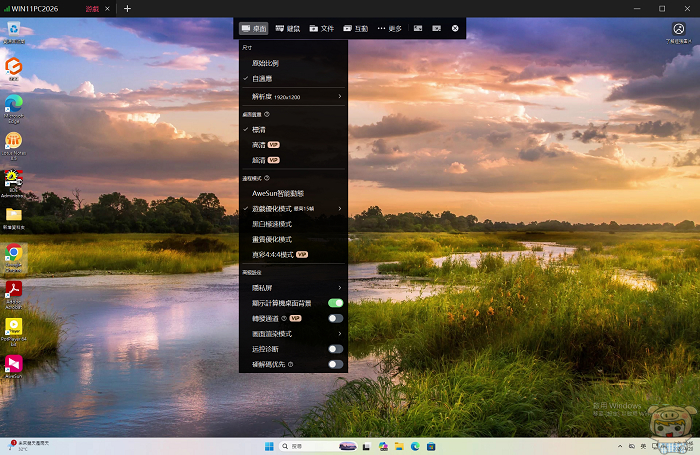700x455 pixels.
Task: Expand the 解析度 1920x1200 submenu
Action: (293, 96)
